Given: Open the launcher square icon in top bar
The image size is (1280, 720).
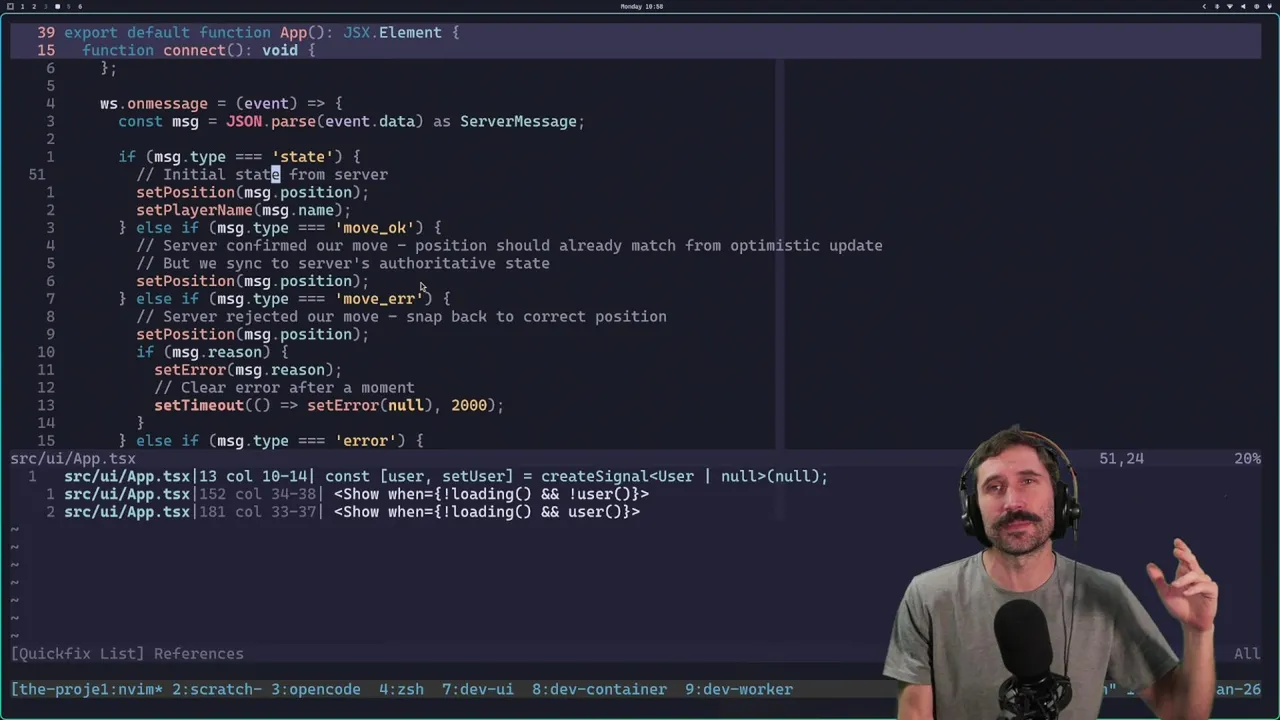Looking at the screenshot, I should tap(10, 6).
